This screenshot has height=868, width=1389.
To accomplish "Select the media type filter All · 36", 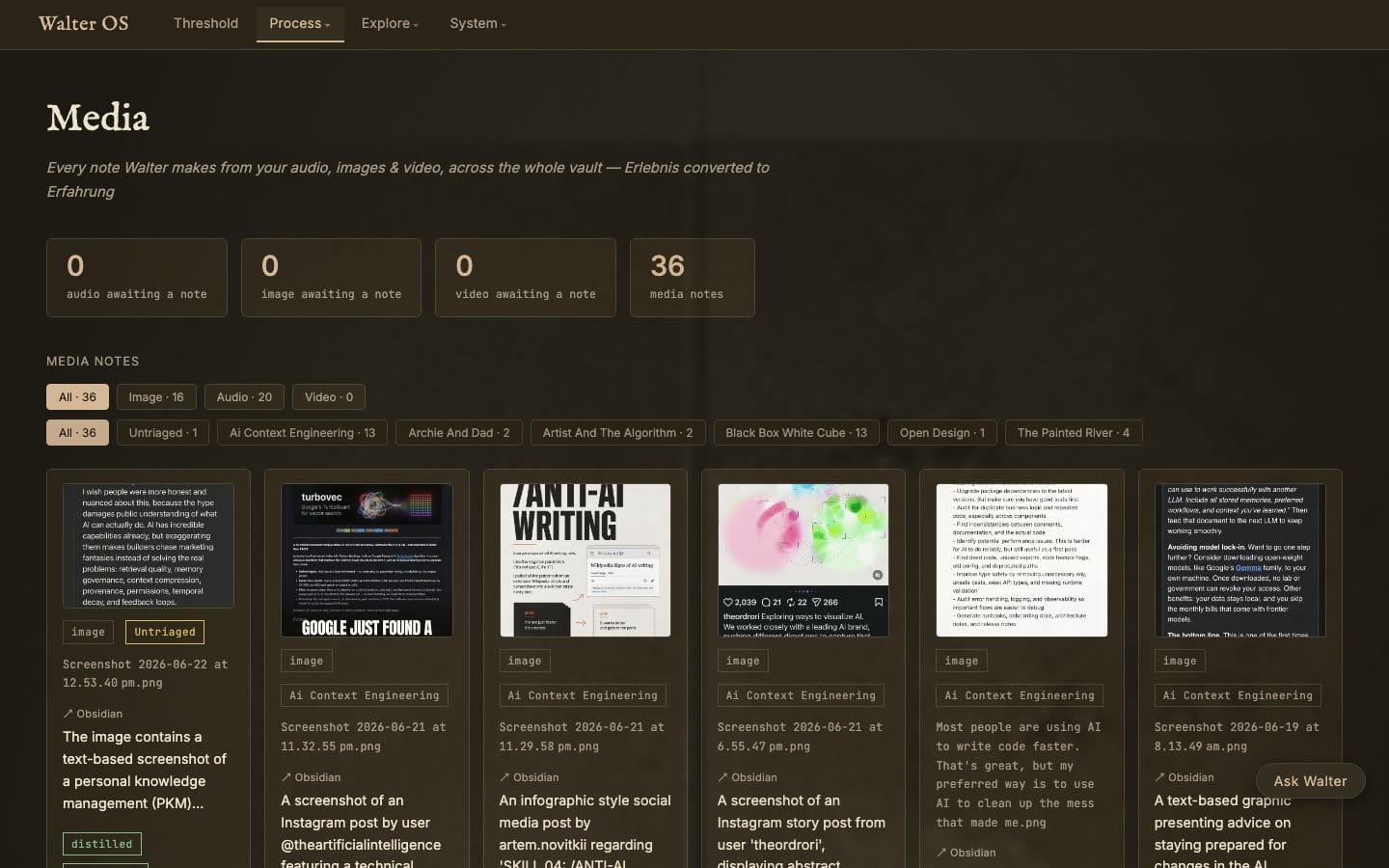I will coord(77,397).
